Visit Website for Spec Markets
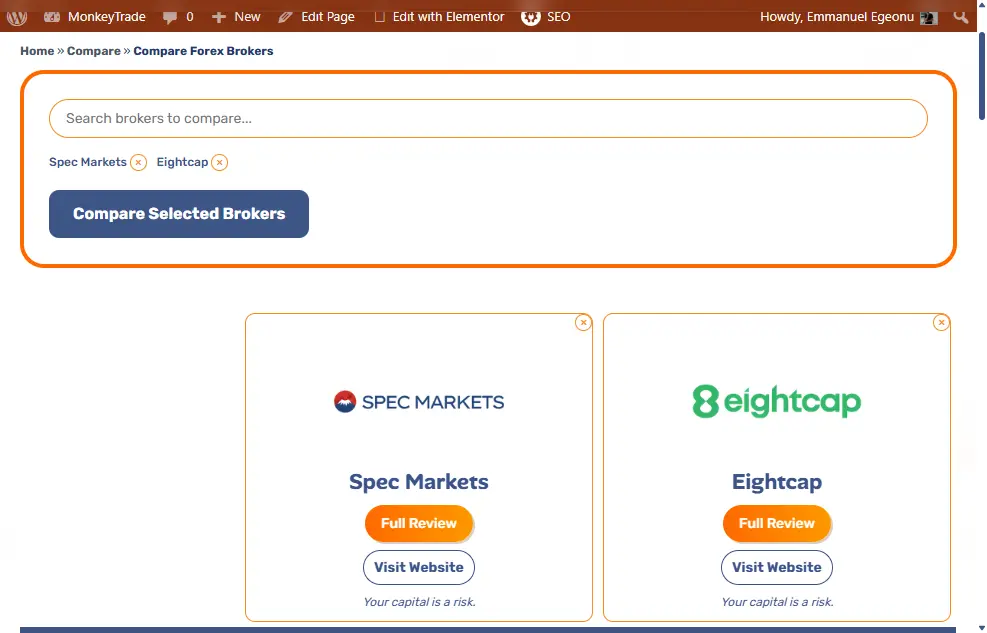Viewport: 987px width, 633px height. coord(419,568)
